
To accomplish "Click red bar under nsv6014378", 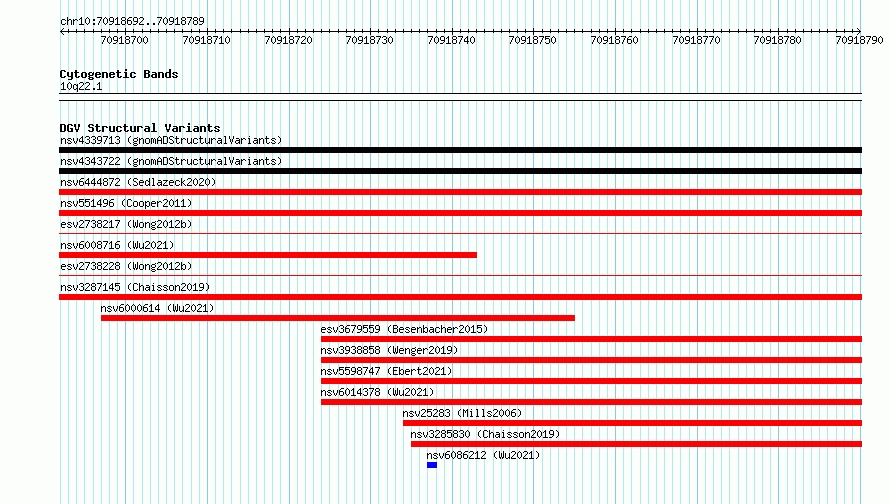I will (x=591, y=402).
